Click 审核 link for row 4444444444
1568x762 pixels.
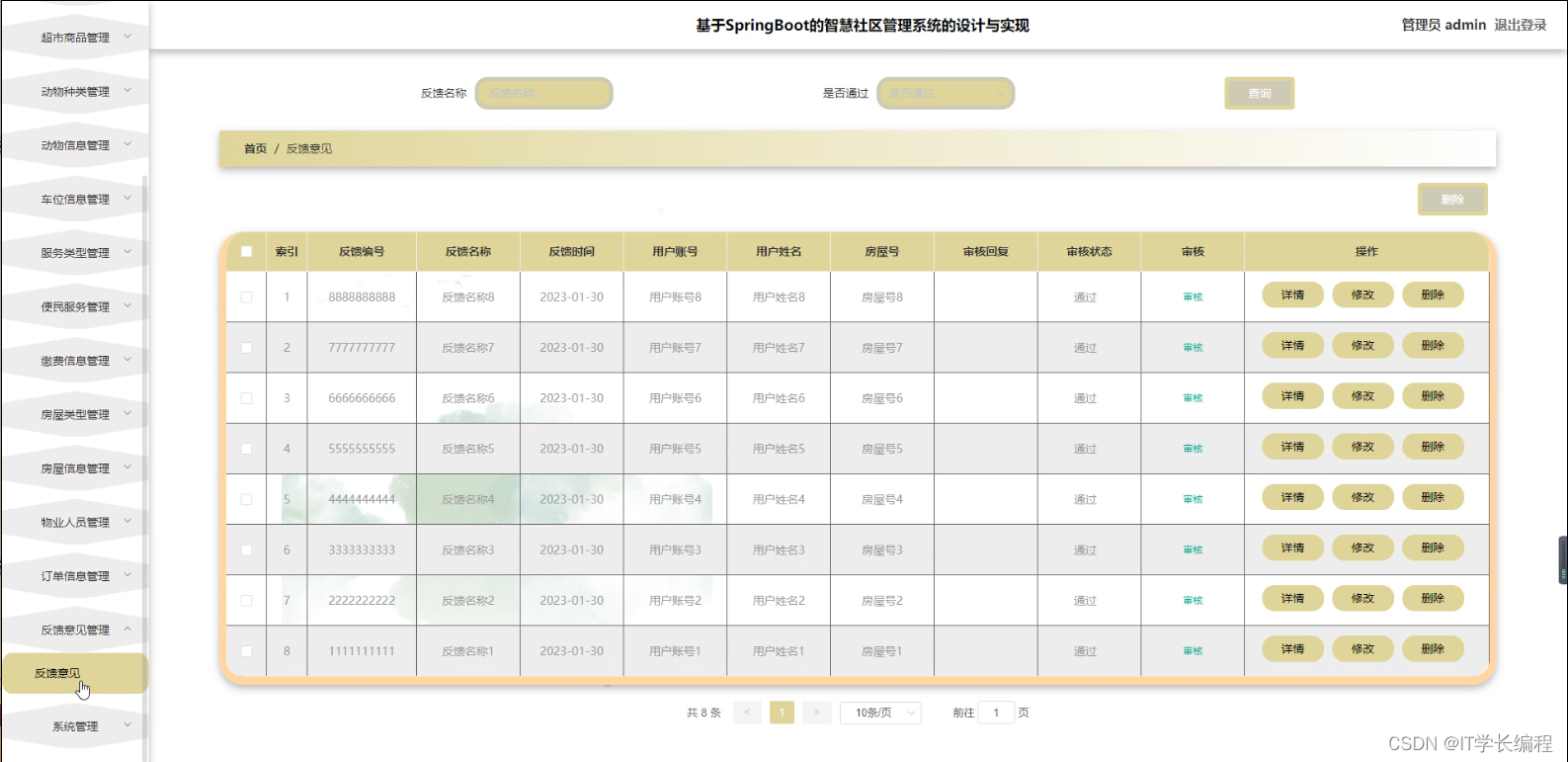1193,499
